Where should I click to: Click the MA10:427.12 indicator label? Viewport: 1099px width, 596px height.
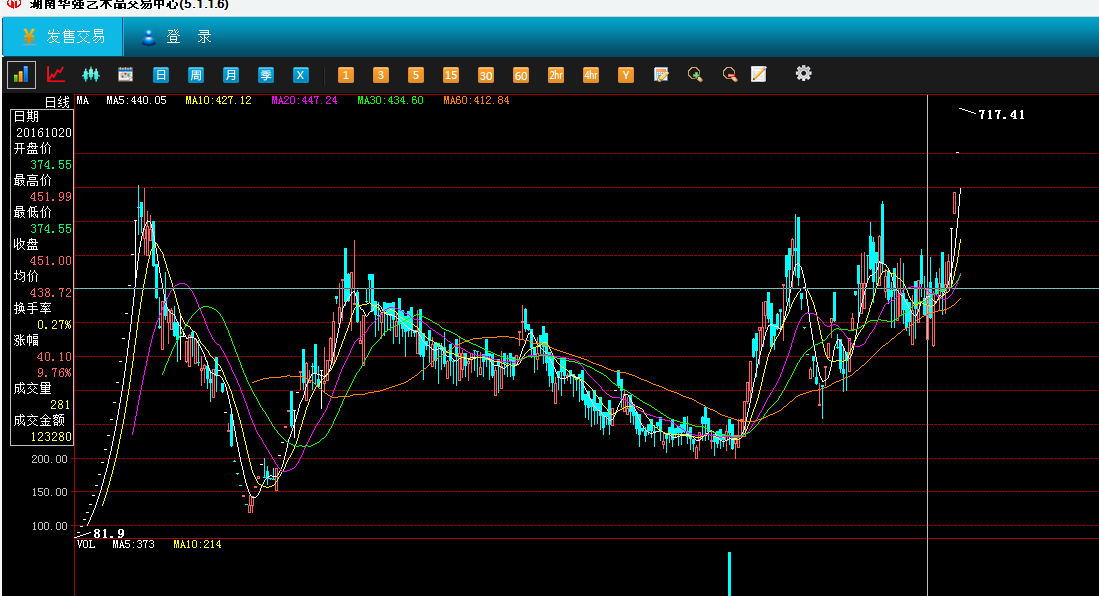point(218,100)
